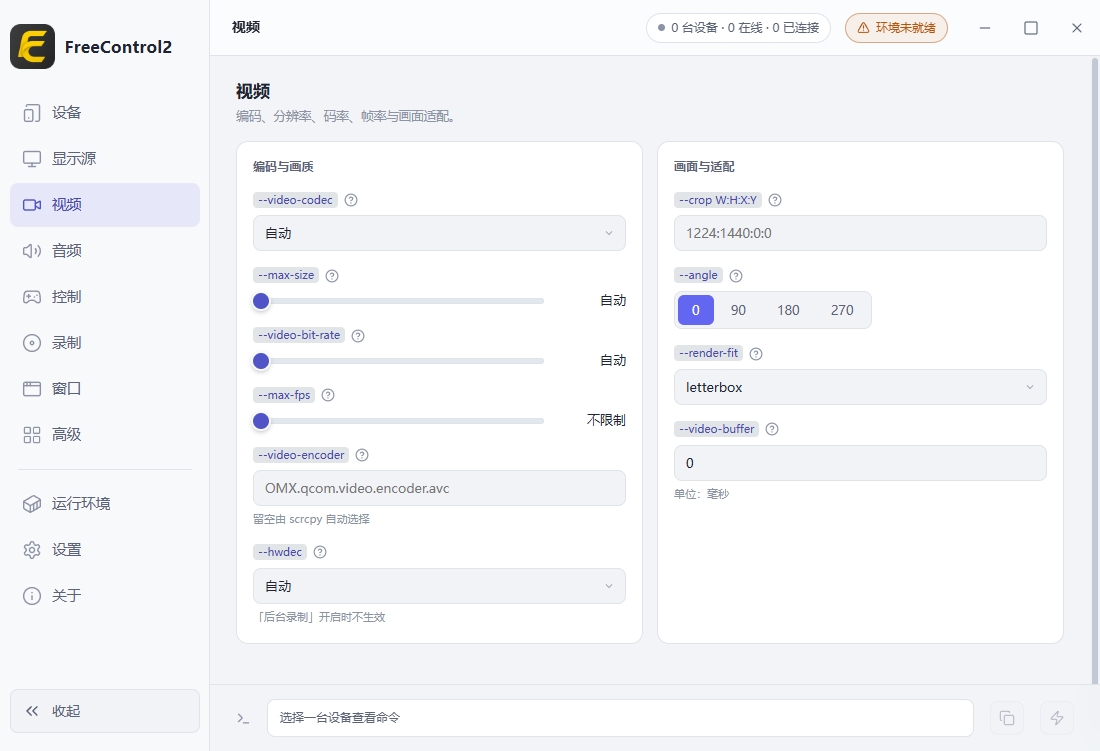Viewport: 1100px width, 751px height.
Task: Show help for --video-bit-rate option
Action: tap(358, 336)
